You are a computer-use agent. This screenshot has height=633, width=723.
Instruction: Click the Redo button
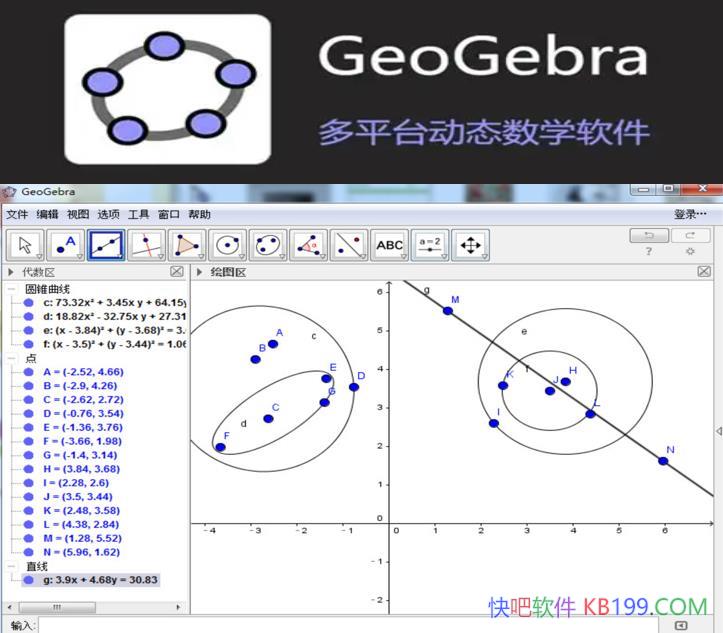tap(690, 235)
